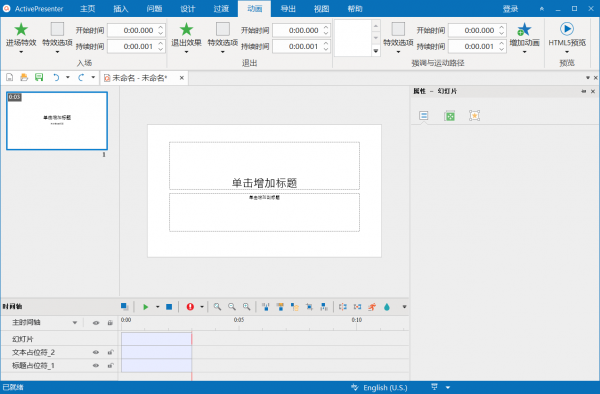Select slide 1 thumbnail
This screenshot has height=394, width=600.
(x=57, y=120)
